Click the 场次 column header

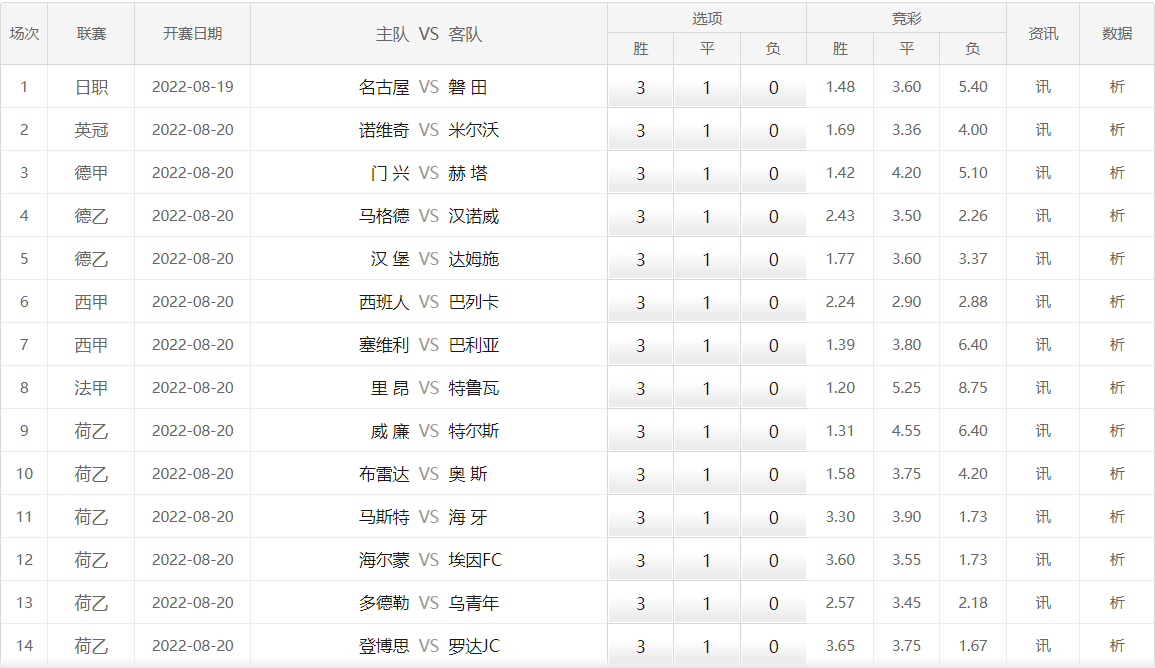[x=24, y=34]
